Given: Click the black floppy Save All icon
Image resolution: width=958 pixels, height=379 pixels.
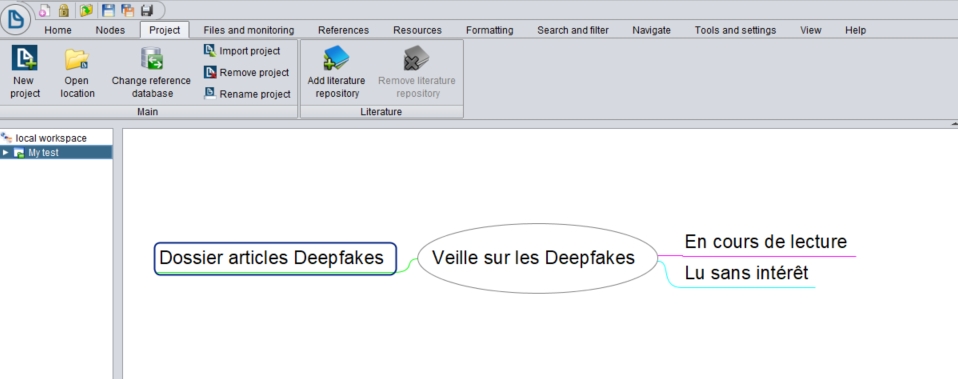Looking at the screenshot, I should tap(147, 10).
